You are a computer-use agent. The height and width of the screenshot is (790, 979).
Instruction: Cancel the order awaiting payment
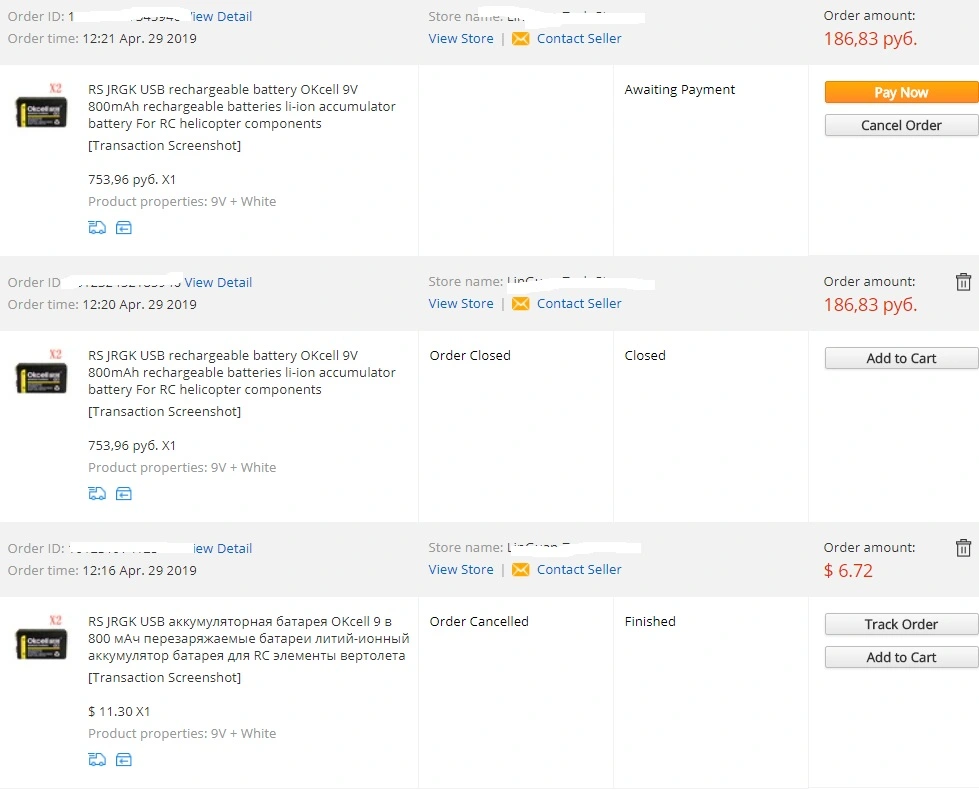coord(901,125)
